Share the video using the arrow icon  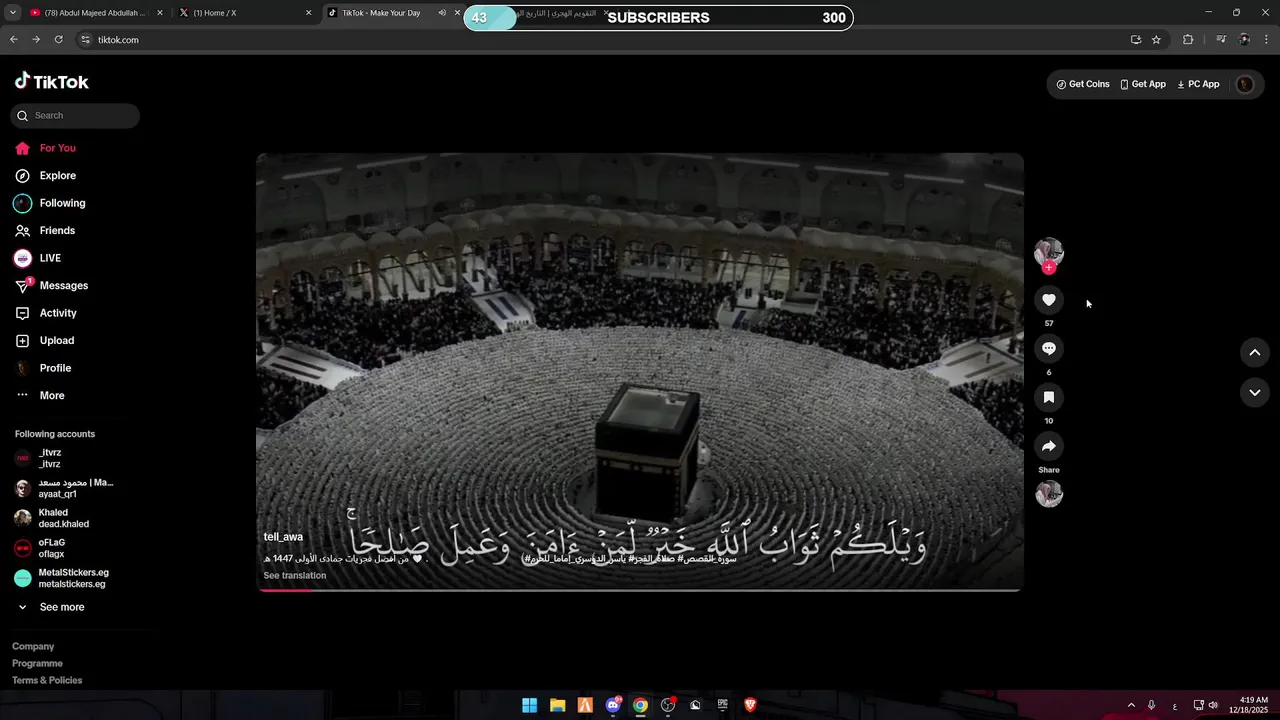tap(1049, 446)
